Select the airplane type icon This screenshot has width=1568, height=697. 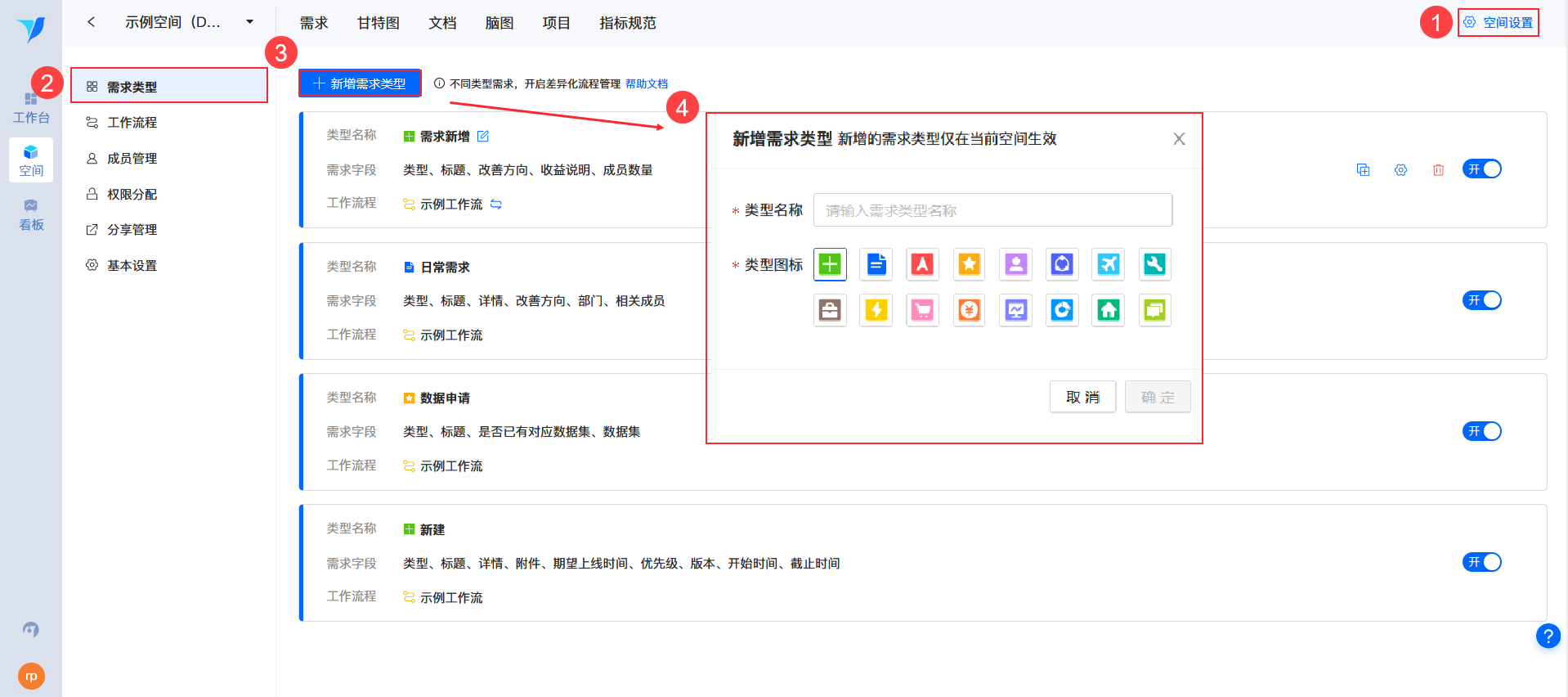point(1109,264)
